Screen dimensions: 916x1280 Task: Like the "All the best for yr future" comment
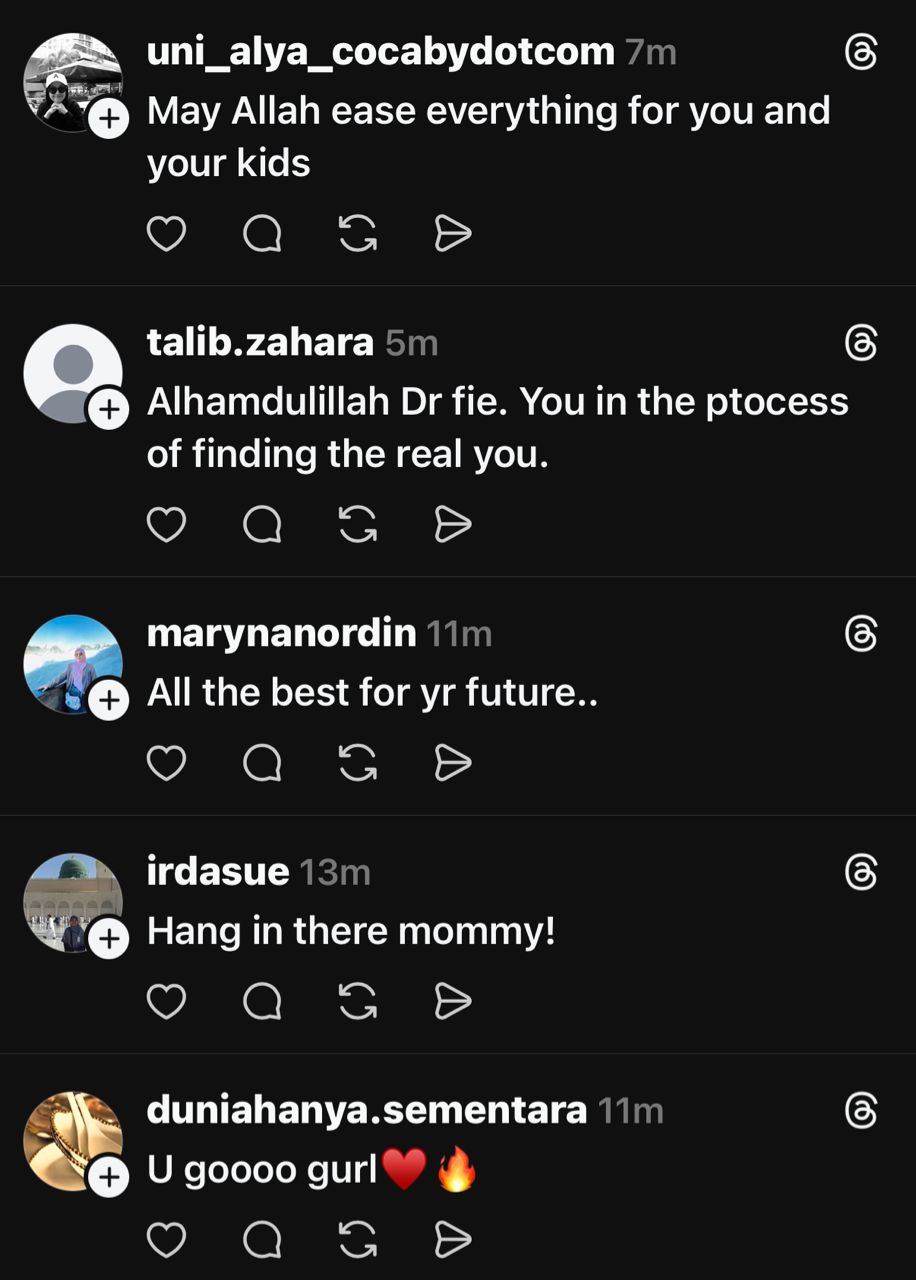(166, 763)
